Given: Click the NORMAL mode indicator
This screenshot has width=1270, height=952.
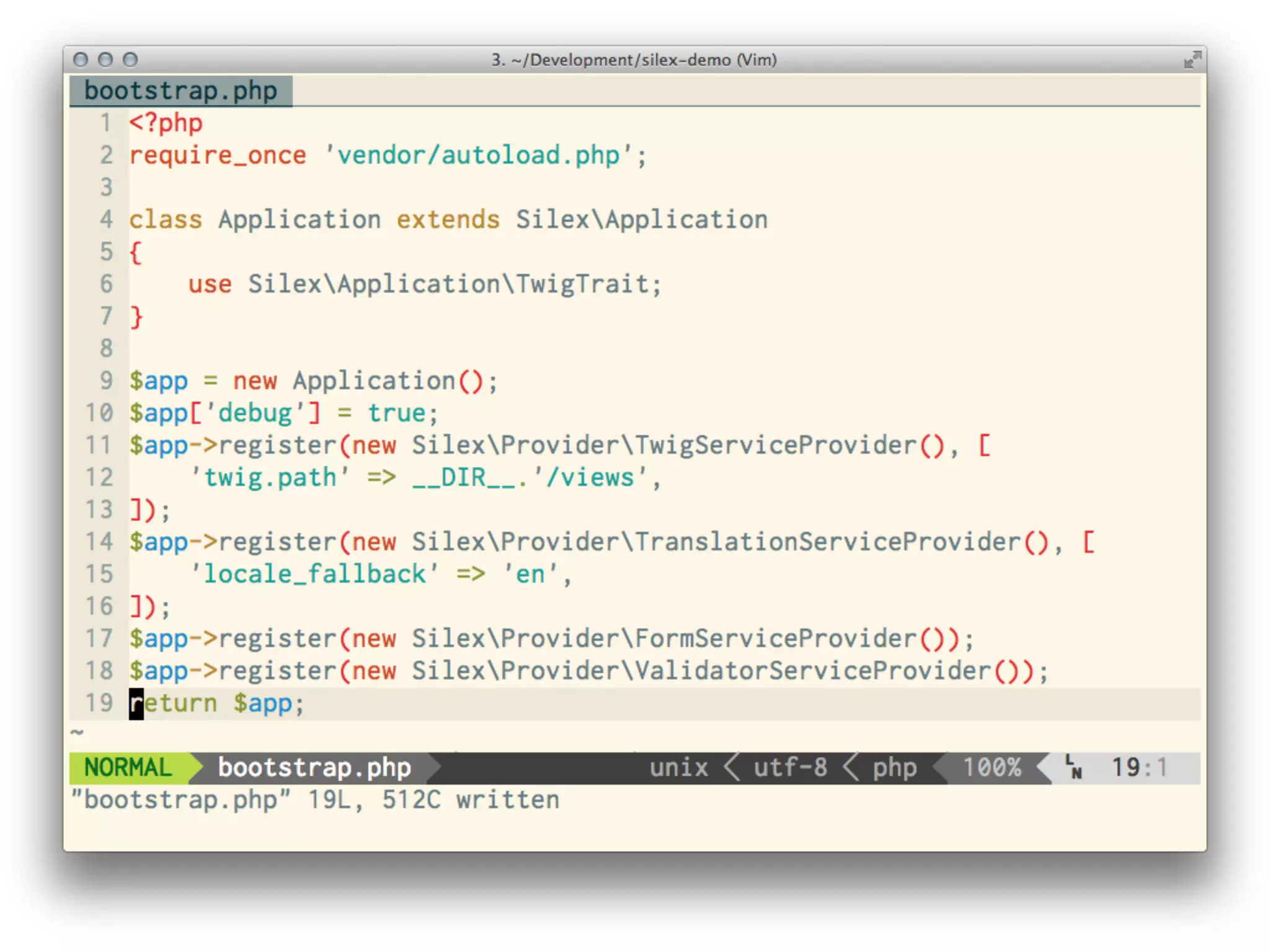Looking at the screenshot, I should tap(128, 767).
